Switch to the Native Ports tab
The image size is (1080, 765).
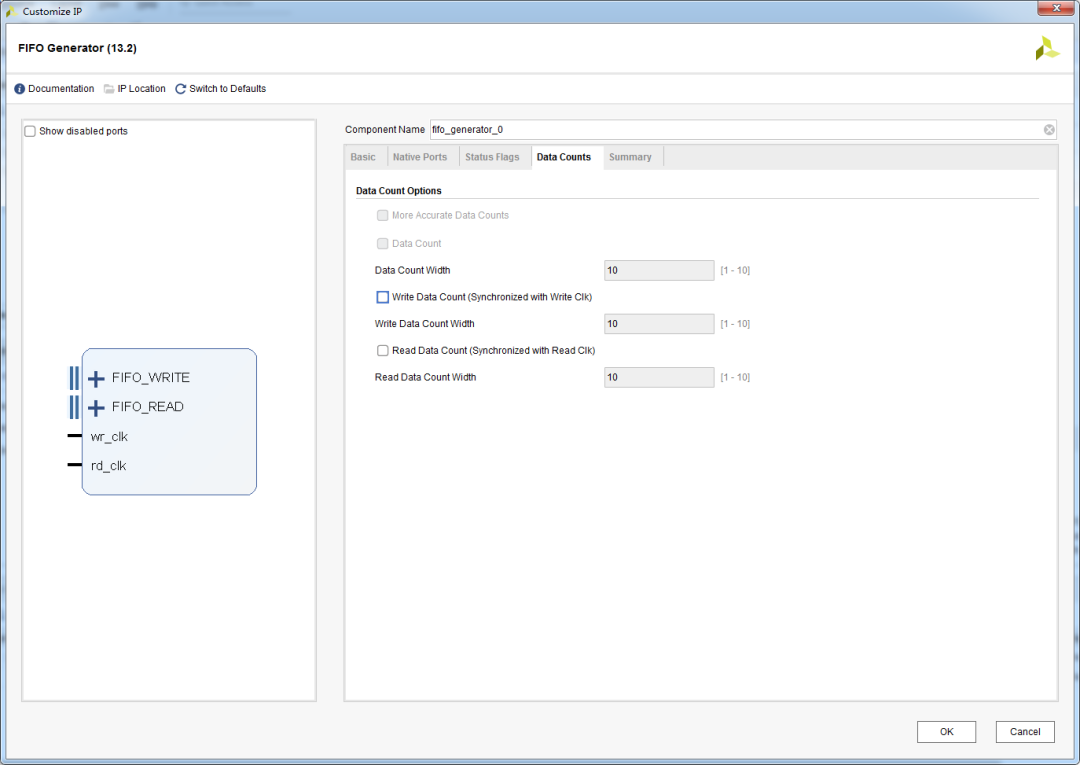(x=419, y=157)
